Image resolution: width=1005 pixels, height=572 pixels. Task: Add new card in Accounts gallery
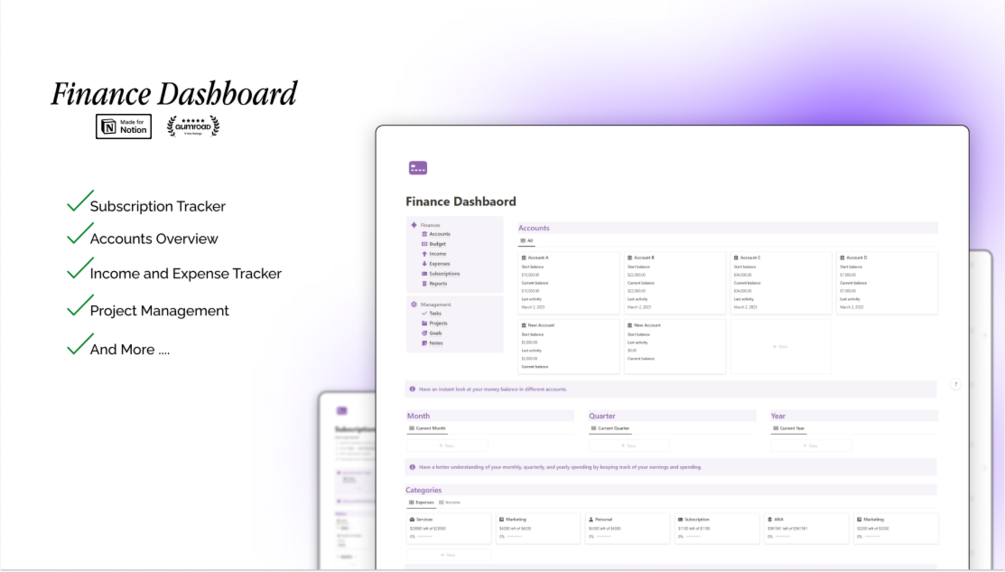[780, 346]
